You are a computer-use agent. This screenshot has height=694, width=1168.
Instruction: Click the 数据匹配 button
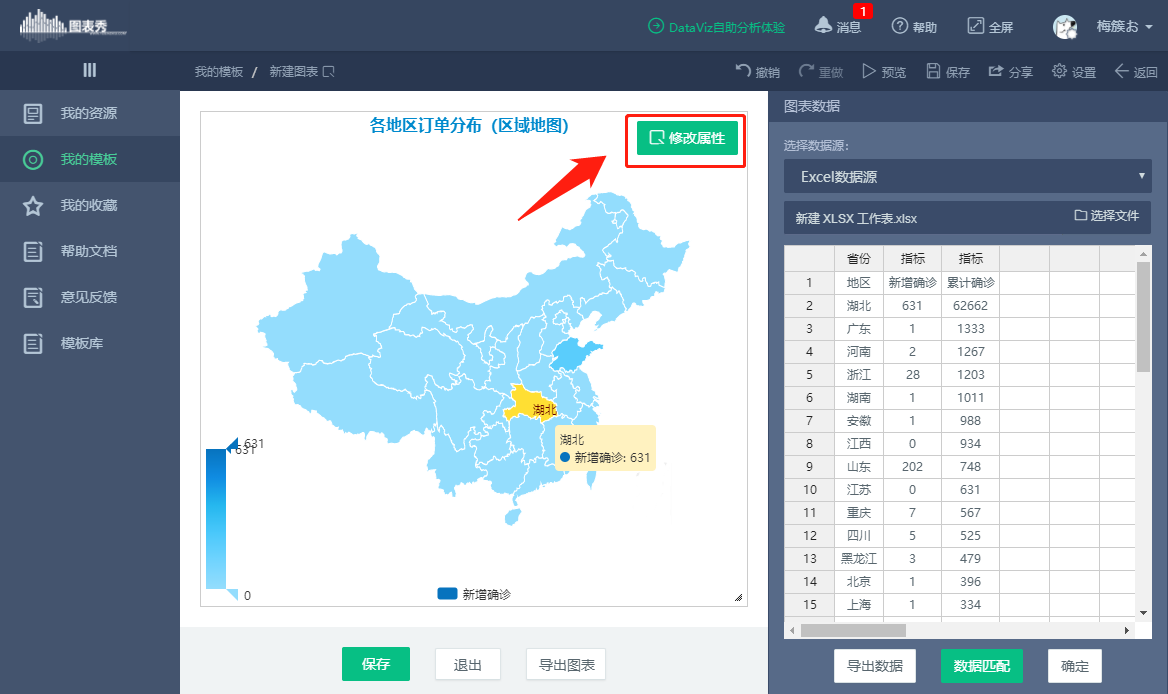pos(982,666)
